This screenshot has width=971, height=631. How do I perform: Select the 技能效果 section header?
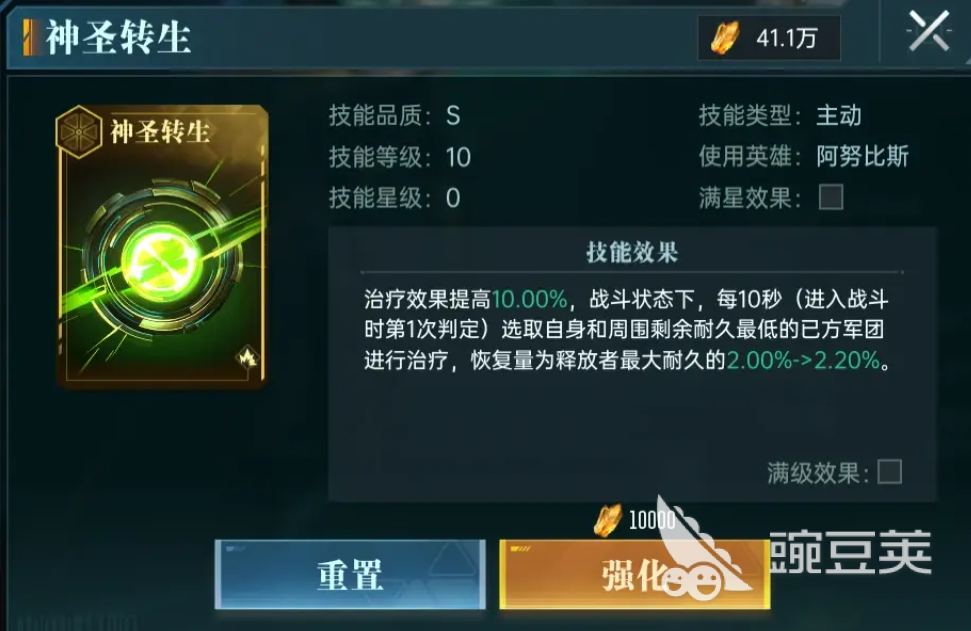tap(632, 252)
